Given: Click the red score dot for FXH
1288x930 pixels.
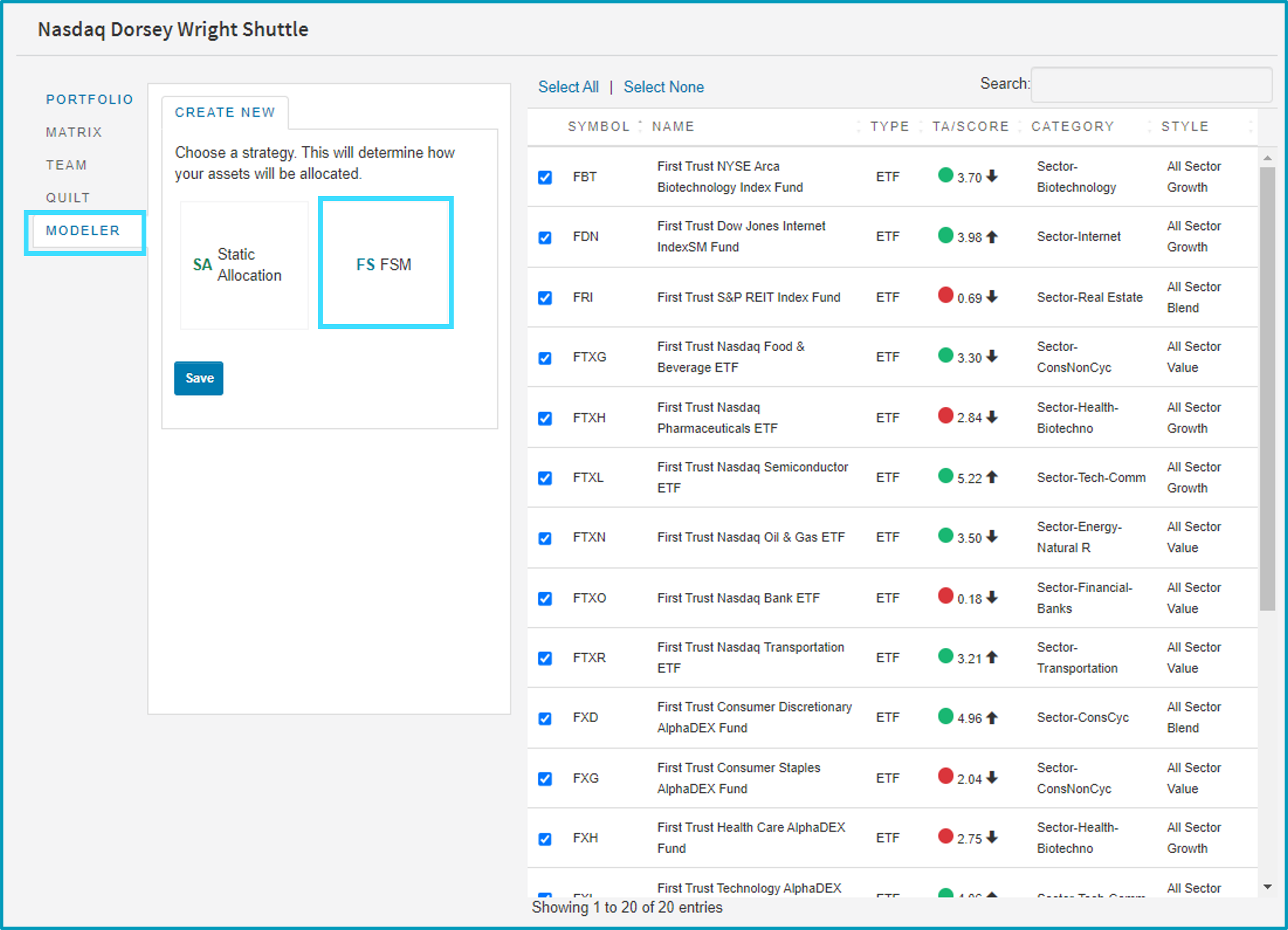Looking at the screenshot, I should pos(945,836).
